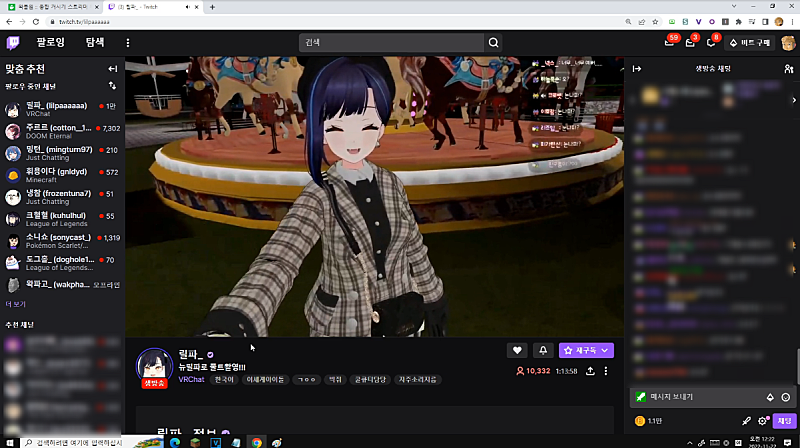Open followed channel 냉참 (frozentuna7)
The width and height of the screenshot is (800, 448).
click(x=62, y=197)
